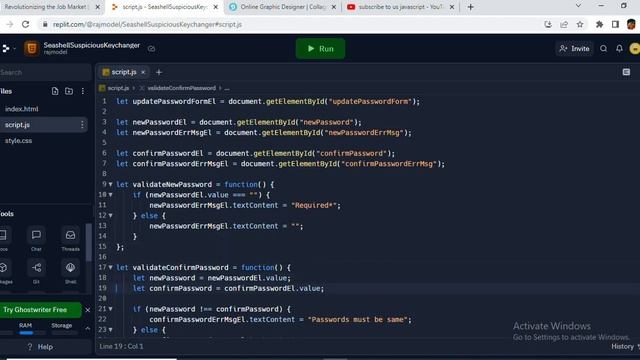This screenshot has width=640, height=360.
Task: Open the Git tool
Action: point(36,272)
